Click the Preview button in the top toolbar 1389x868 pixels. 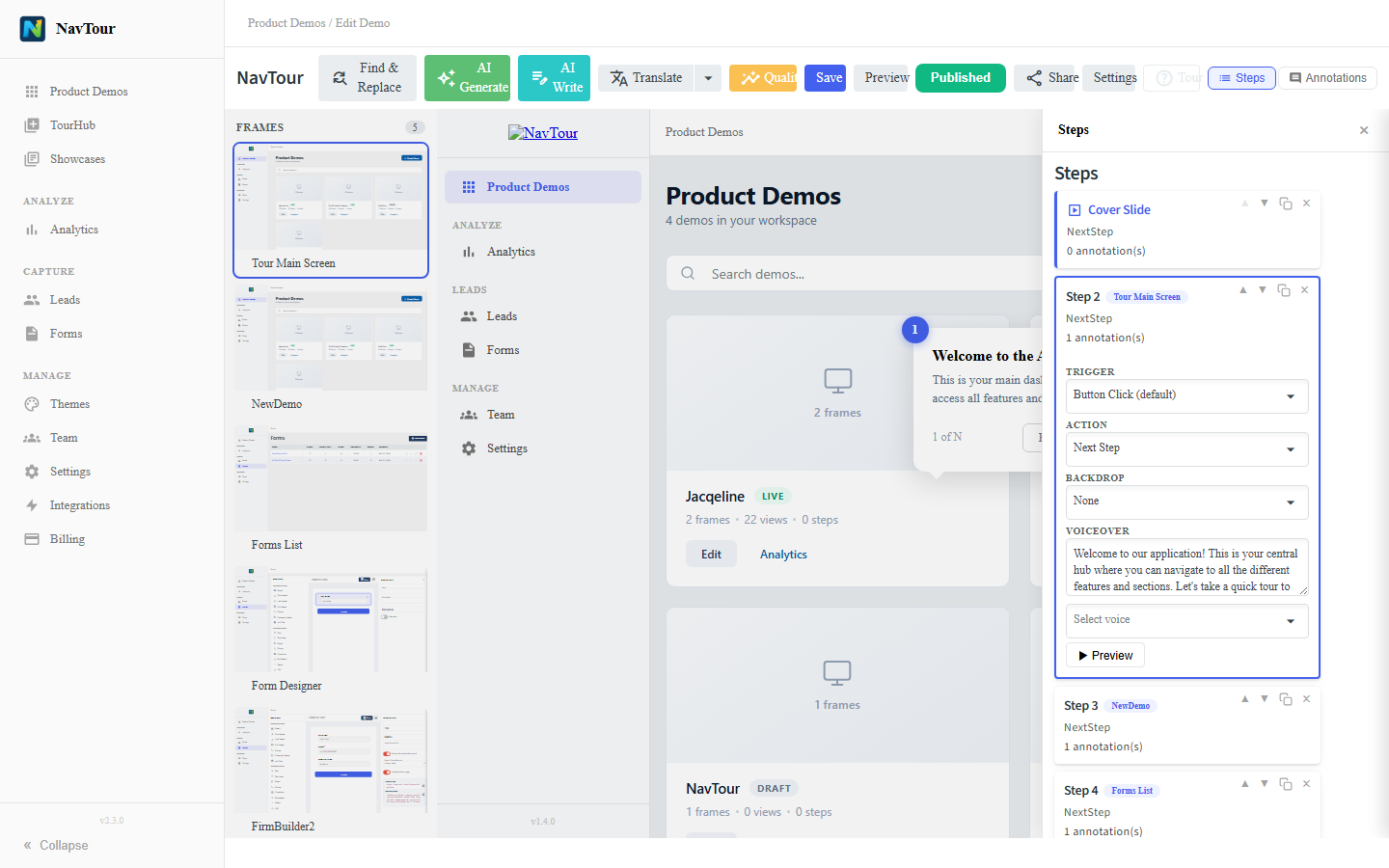tap(882, 78)
